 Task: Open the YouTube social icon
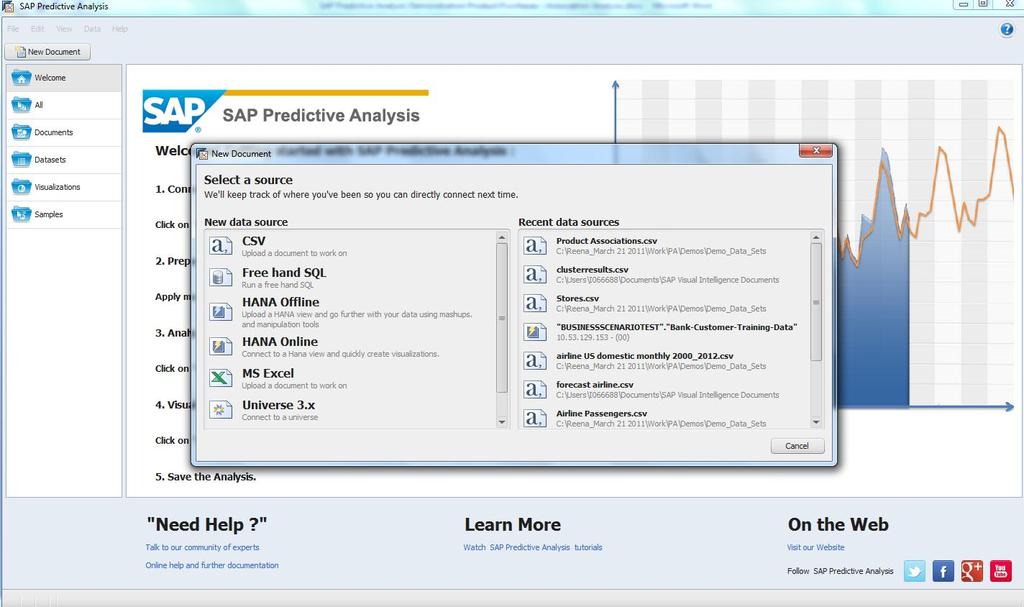click(1000, 571)
